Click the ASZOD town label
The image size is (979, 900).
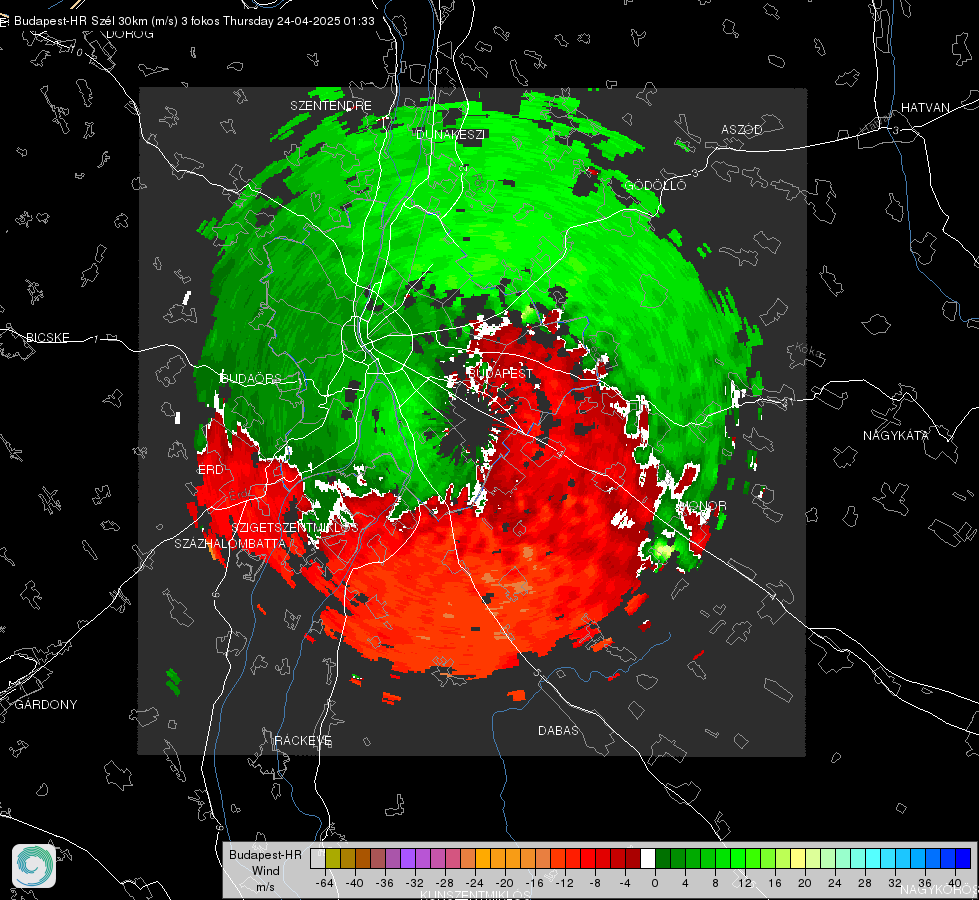(x=742, y=129)
